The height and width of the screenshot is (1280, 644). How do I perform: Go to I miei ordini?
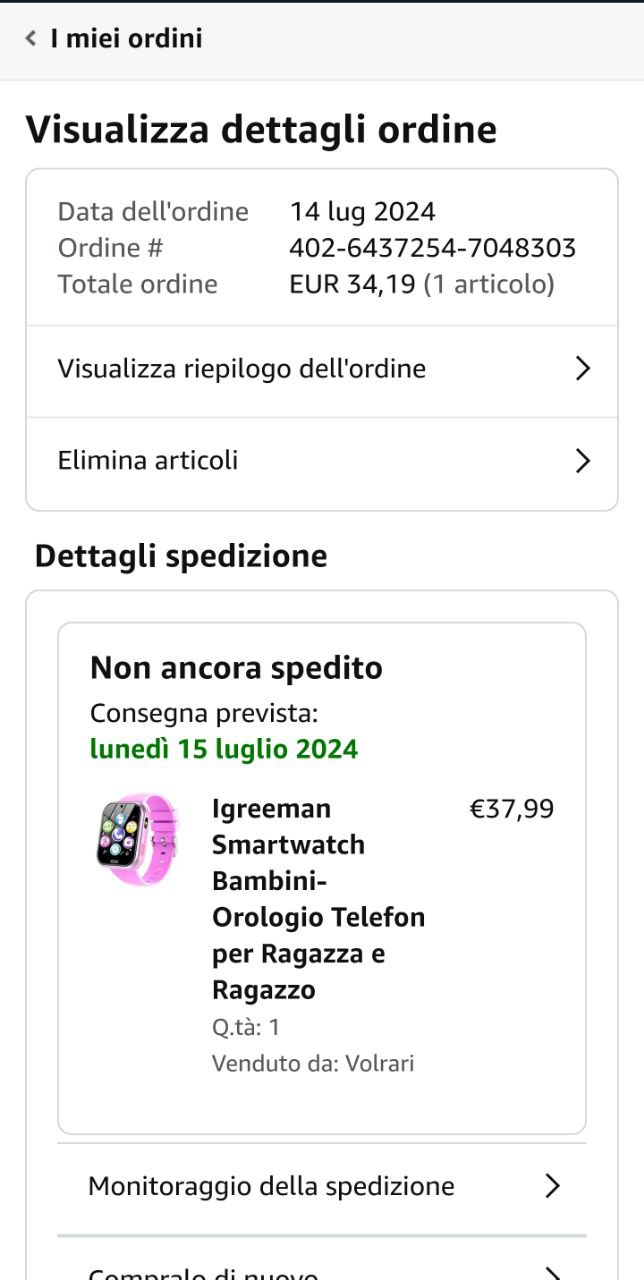click(x=126, y=39)
